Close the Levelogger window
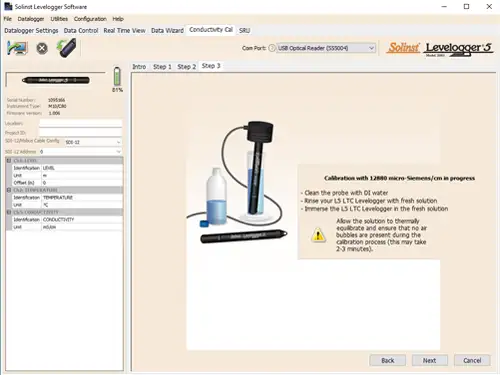The height and width of the screenshot is (375, 500). 489,6
